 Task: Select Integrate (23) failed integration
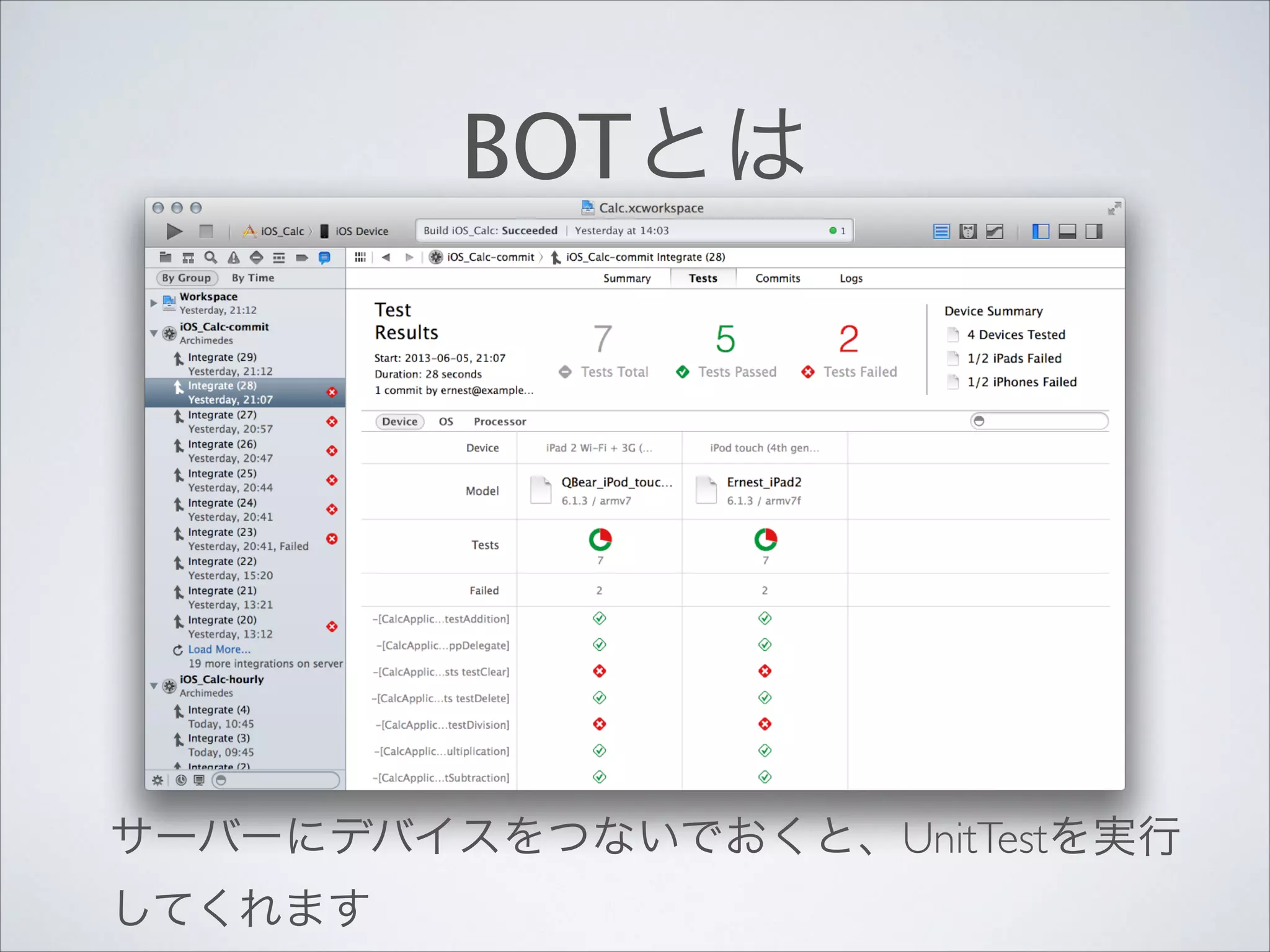245,539
